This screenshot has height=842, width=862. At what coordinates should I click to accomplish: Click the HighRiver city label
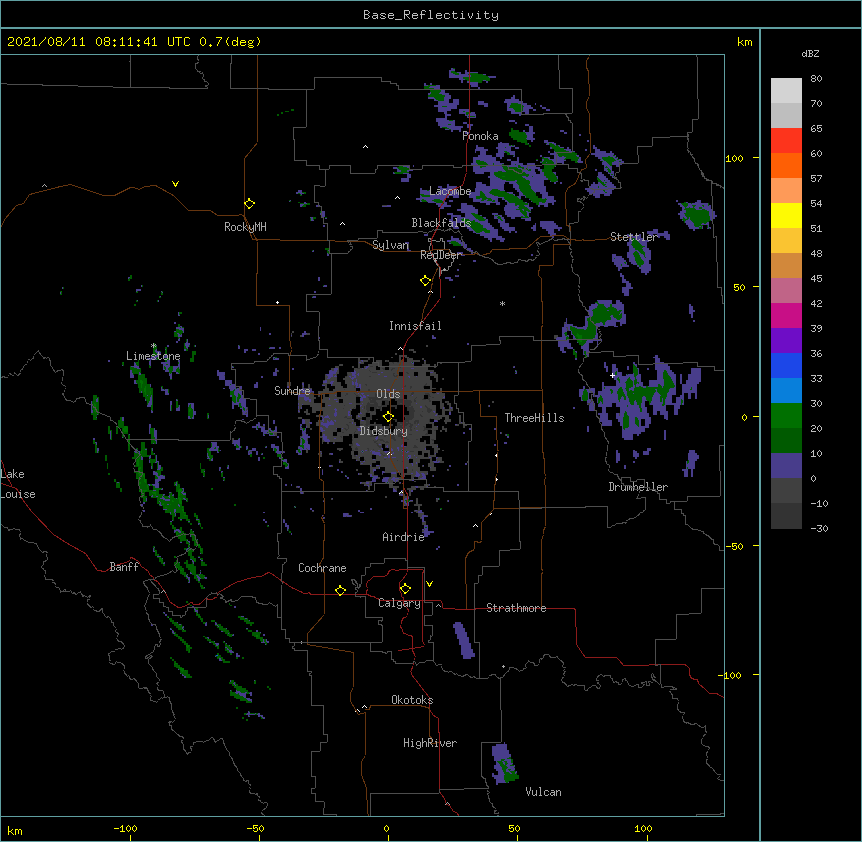[x=430, y=743]
